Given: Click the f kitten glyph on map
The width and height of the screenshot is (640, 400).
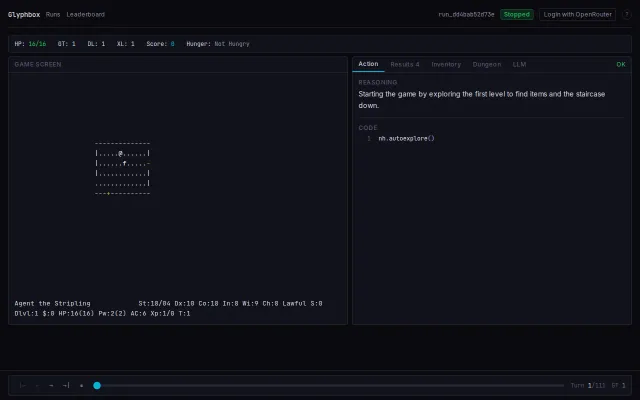Looking at the screenshot, I should (x=124, y=163).
